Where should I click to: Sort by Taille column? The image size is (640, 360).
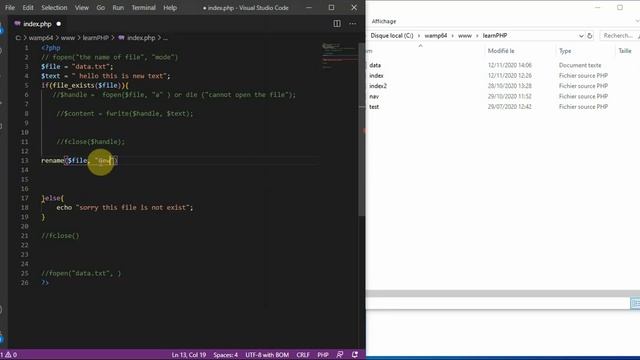click(x=625, y=51)
